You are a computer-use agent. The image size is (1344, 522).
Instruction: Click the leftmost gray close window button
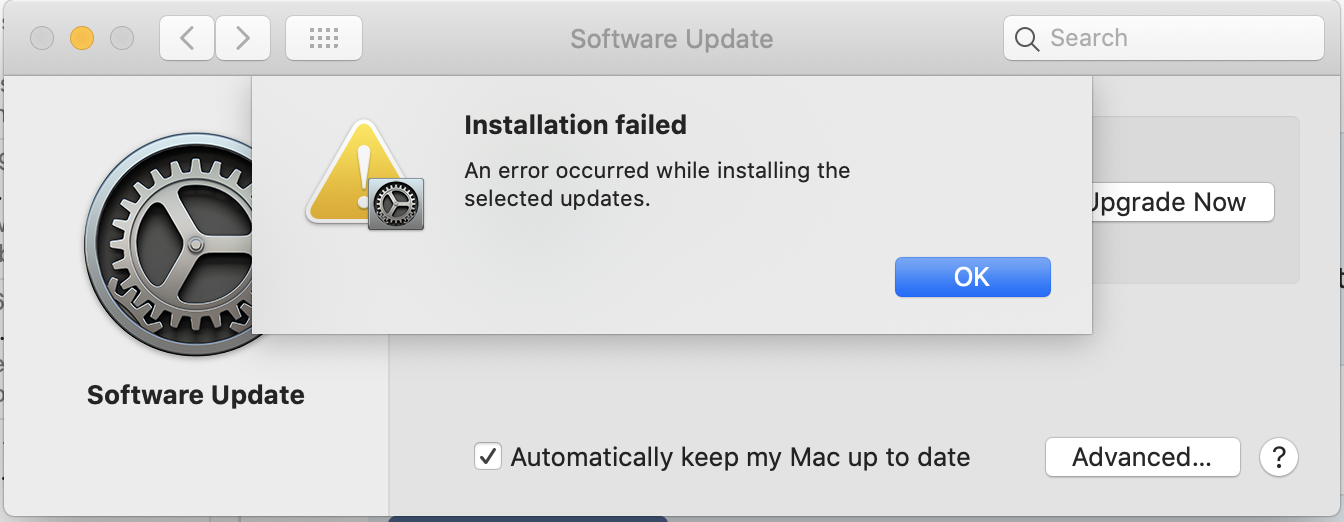pyautogui.click(x=42, y=39)
